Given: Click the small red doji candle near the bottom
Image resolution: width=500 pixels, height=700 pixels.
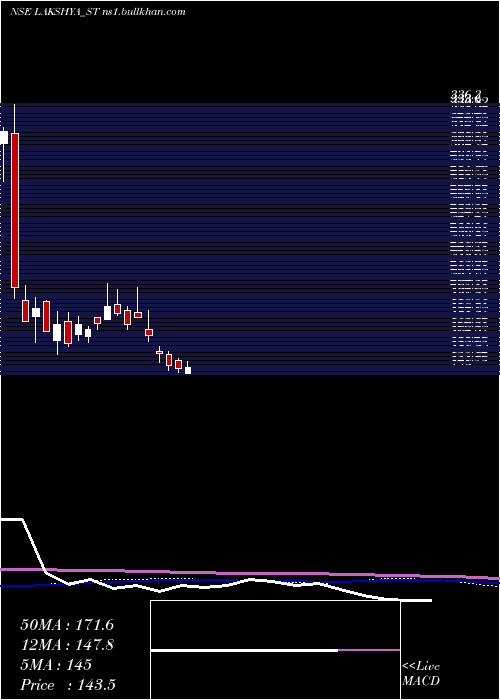Looking at the screenshot, I should point(159,352).
